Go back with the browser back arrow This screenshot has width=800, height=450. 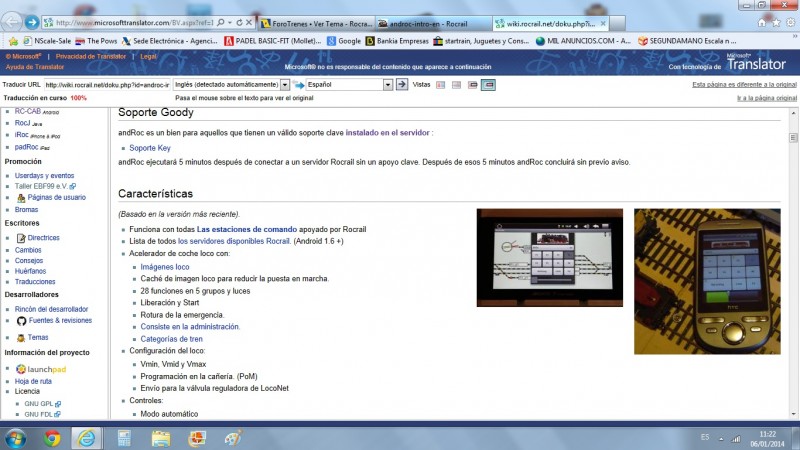11,22
